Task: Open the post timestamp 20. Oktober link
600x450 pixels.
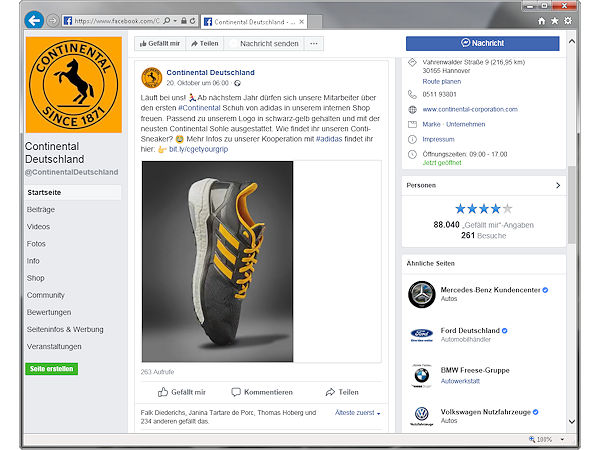Action: click(x=197, y=83)
